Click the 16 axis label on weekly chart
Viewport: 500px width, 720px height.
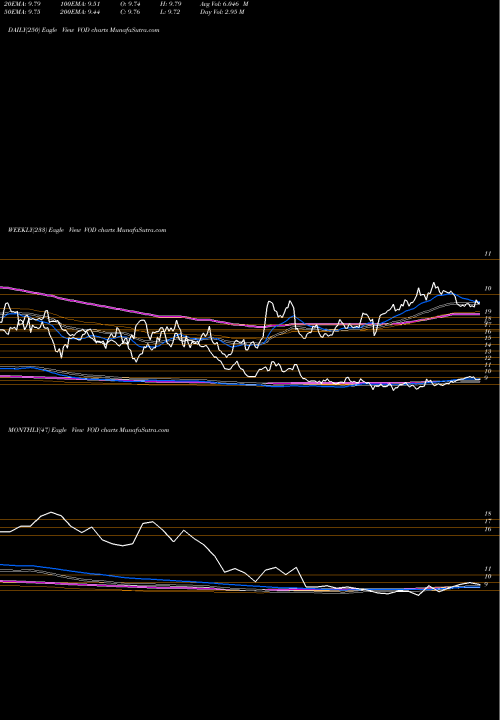pos(488,332)
